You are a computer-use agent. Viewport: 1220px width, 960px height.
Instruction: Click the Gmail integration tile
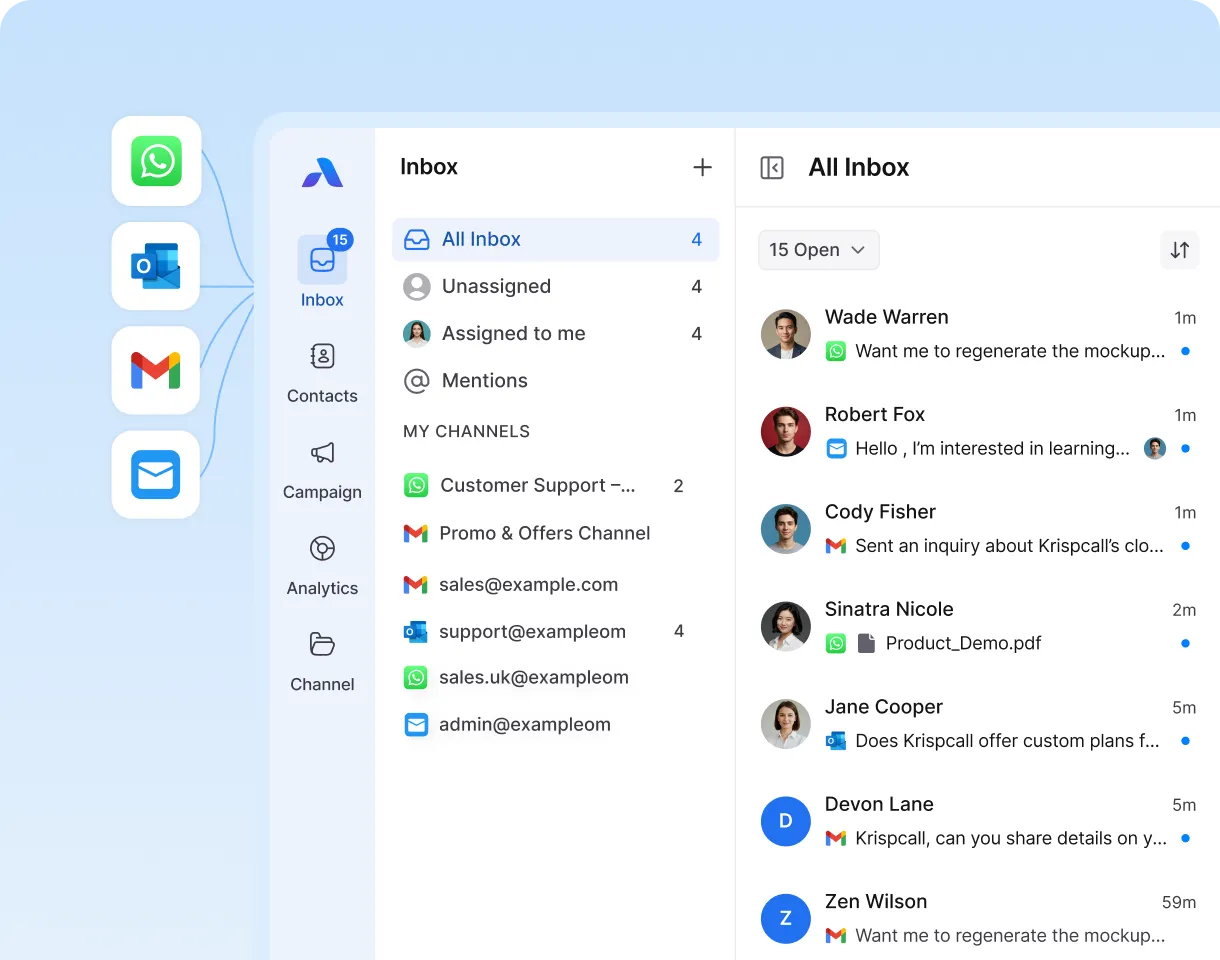(156, 370)
